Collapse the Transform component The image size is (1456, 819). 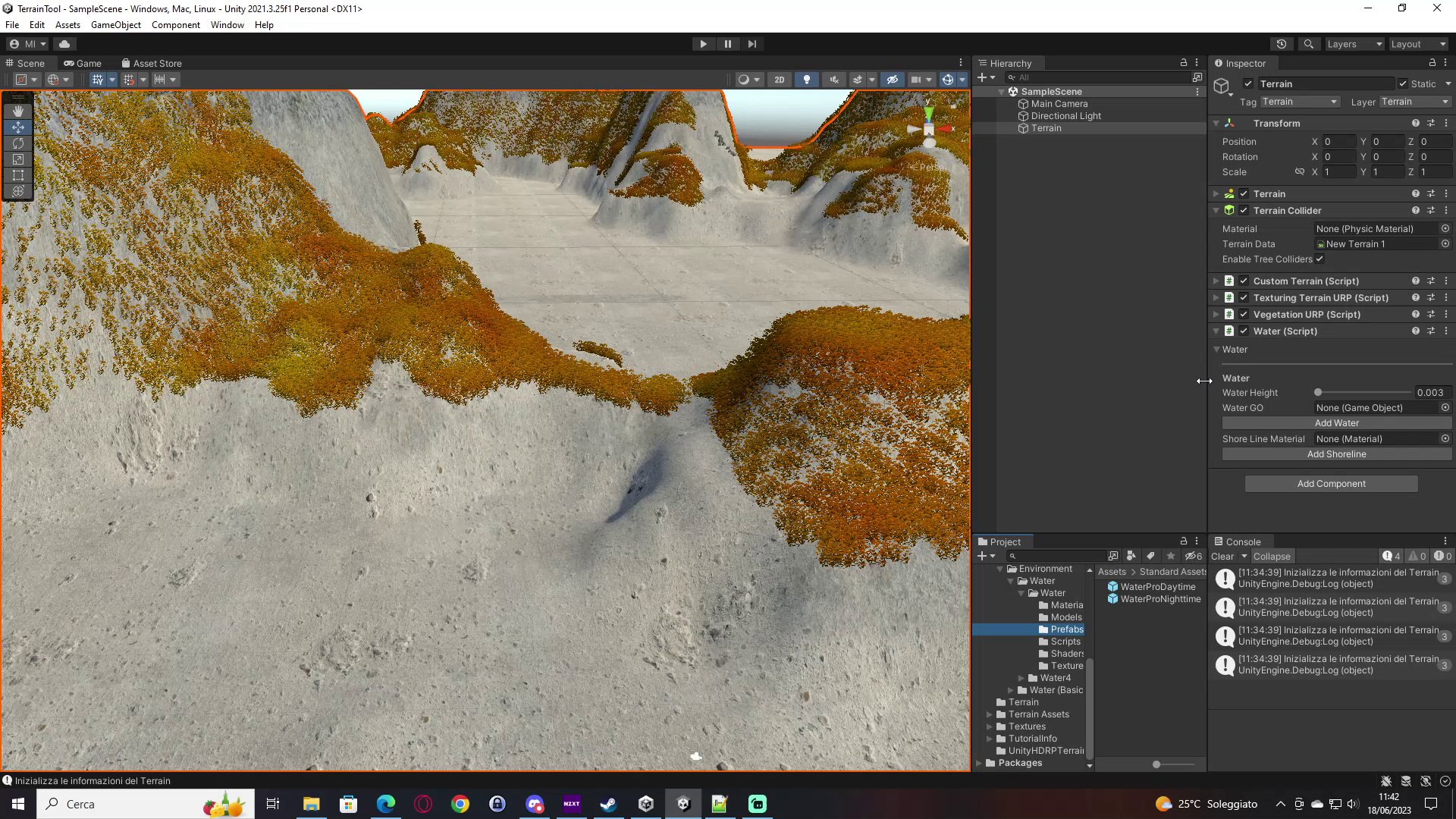point(1216,123)
